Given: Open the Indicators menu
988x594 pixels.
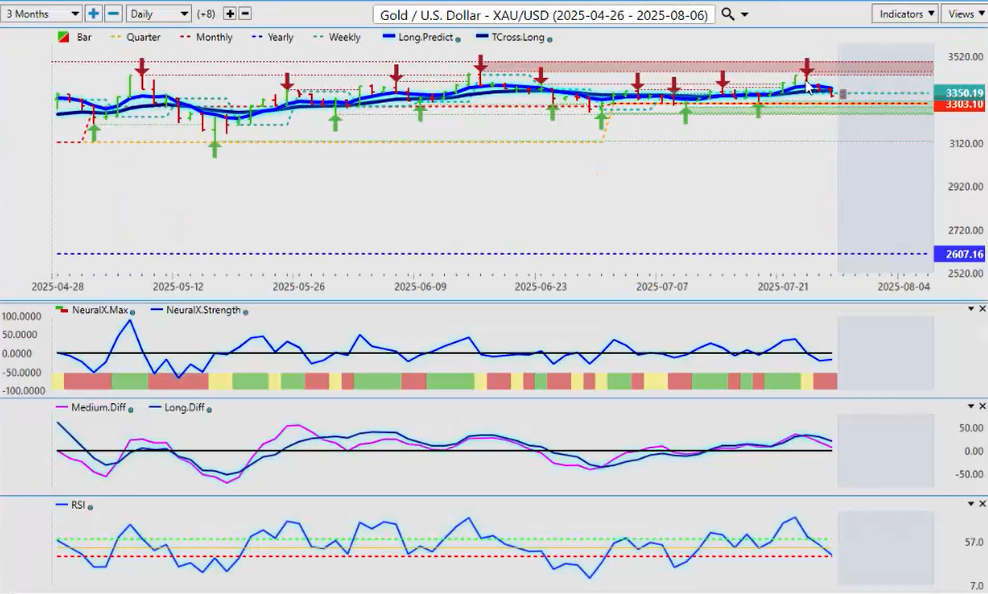Looking at the screenshot, I should pyautogui.click(x=904, y=14).
